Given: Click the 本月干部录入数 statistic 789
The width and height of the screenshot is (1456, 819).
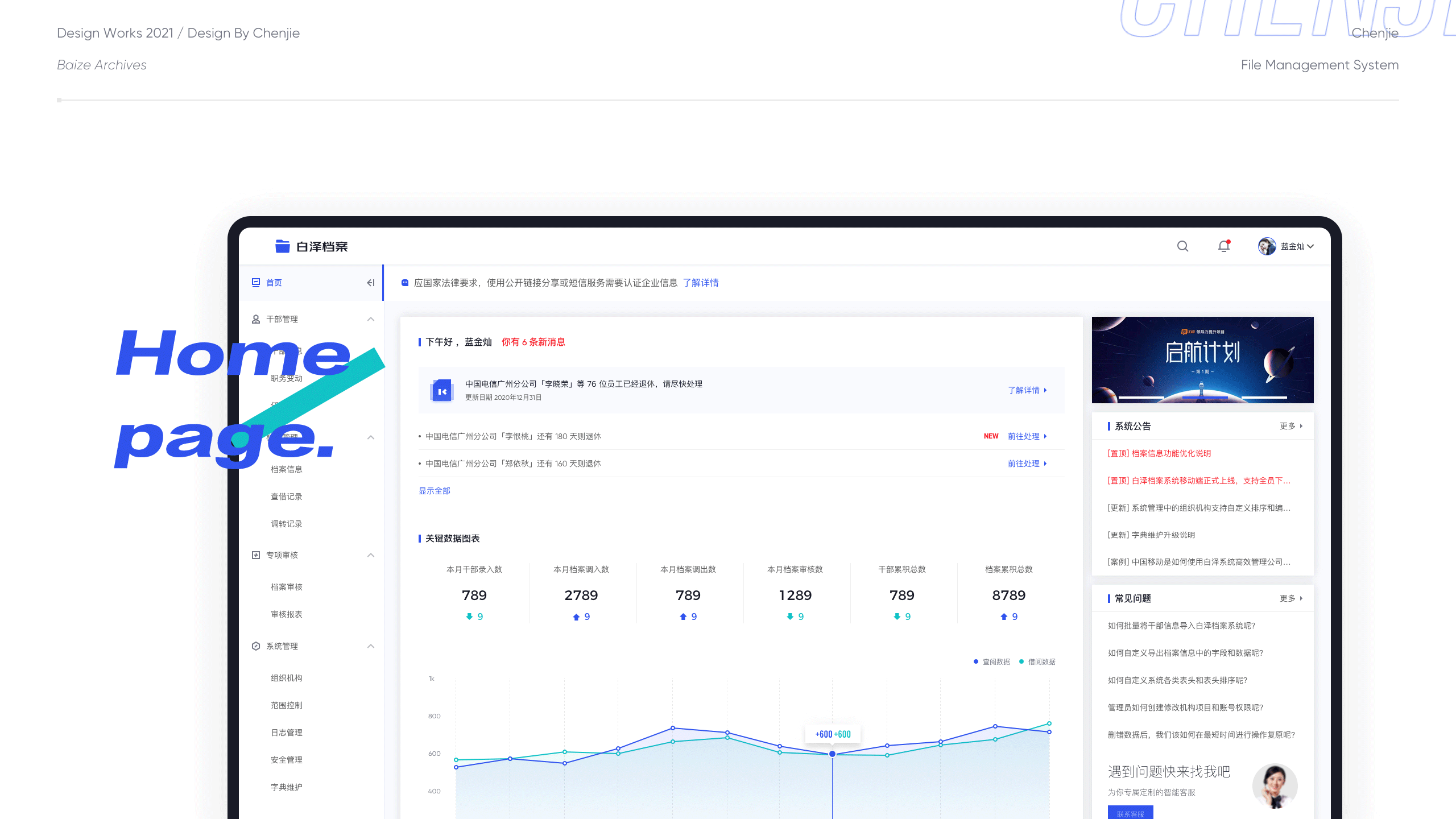Looking at the screenshot, I should 474,595.
